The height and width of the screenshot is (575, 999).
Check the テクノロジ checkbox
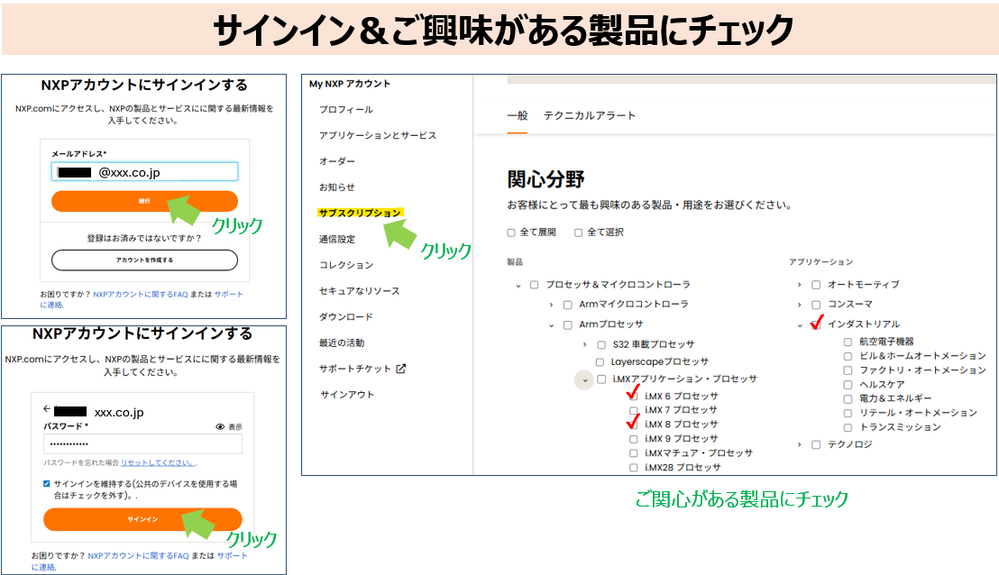(x=816, y=444)
